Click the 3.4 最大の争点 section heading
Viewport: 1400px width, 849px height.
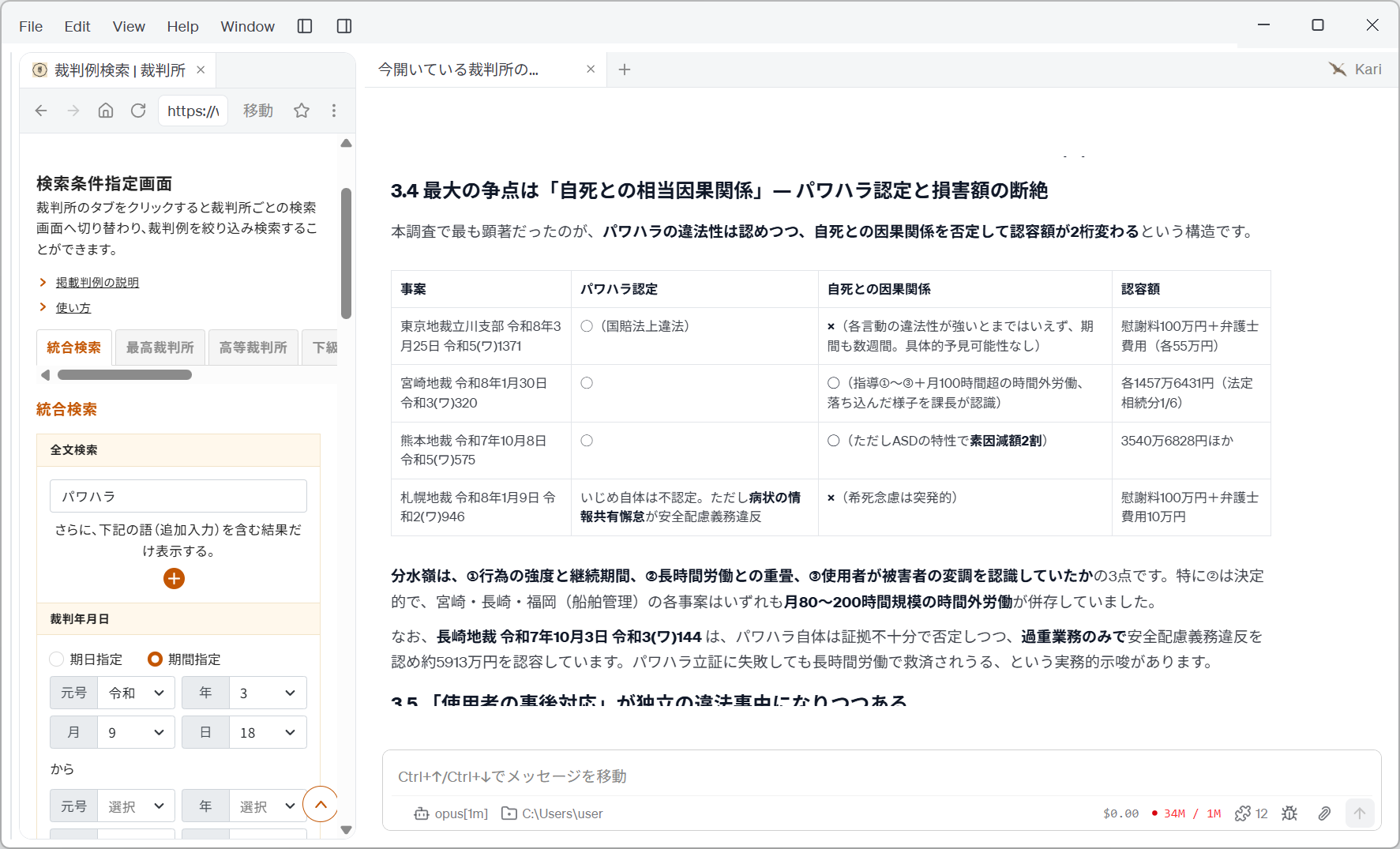(x=719, y=190)
